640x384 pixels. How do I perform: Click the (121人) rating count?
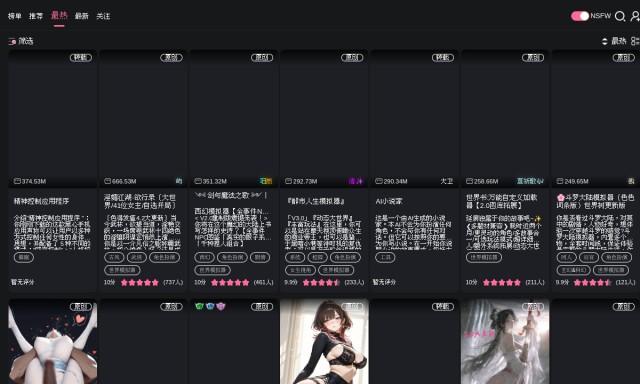[625, 282]
